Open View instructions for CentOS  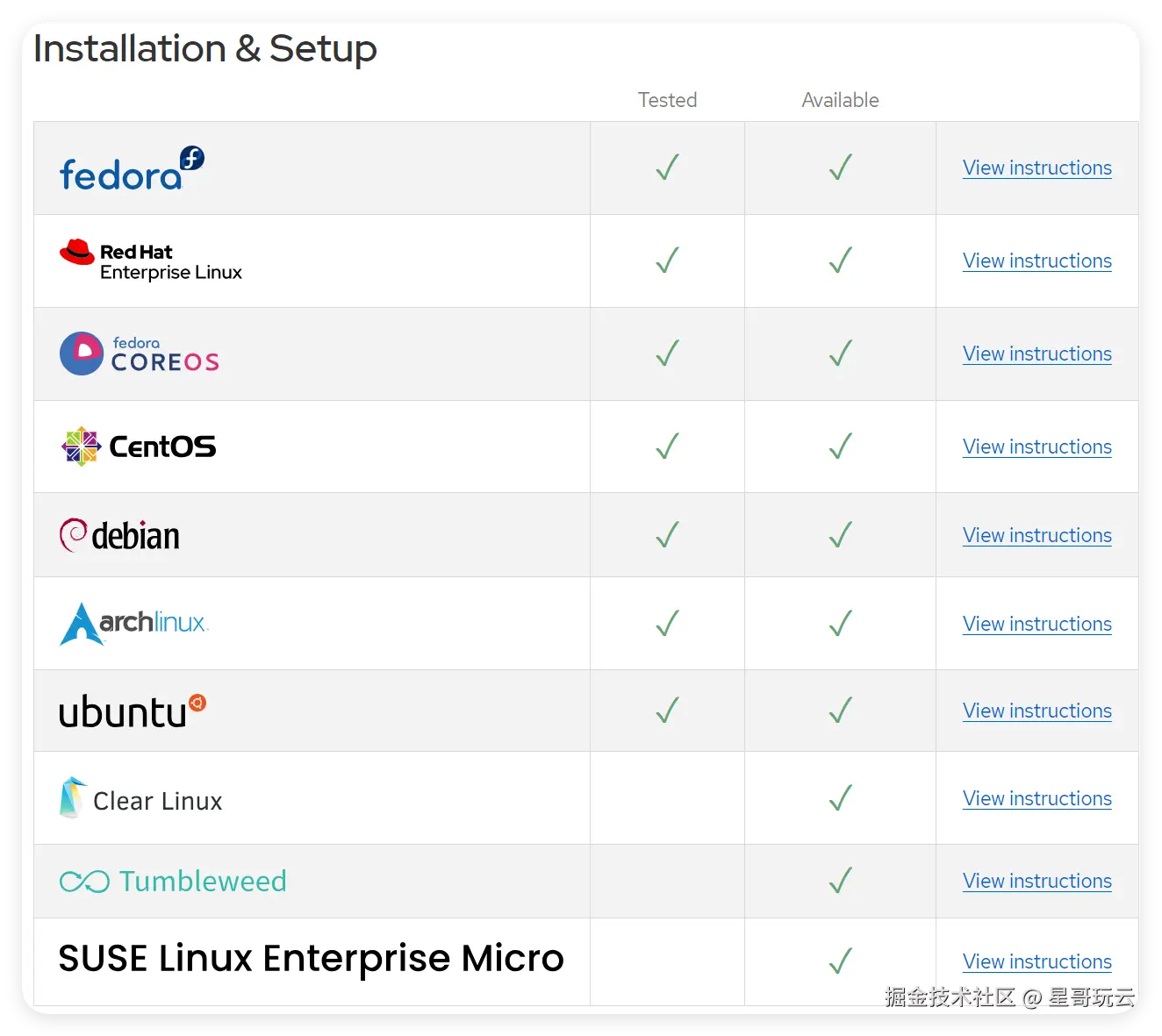click(1036, 447)
